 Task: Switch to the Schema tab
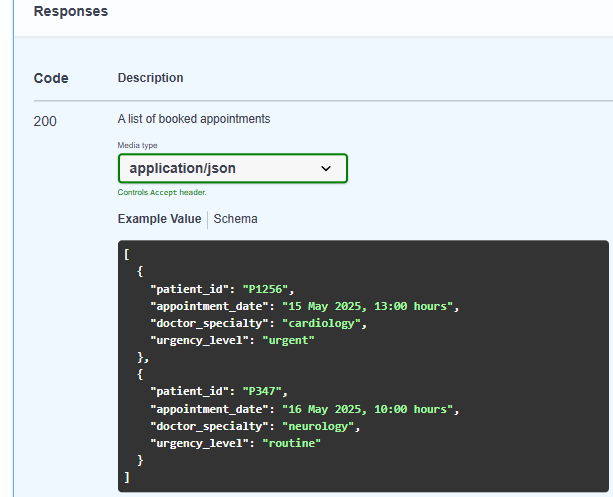click(235, 219)
